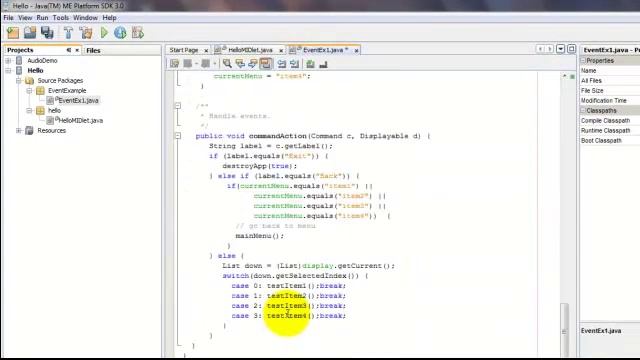Minimize the Projects panel
This screenshot has height=360, width=640.
click(x=69, y=50)
